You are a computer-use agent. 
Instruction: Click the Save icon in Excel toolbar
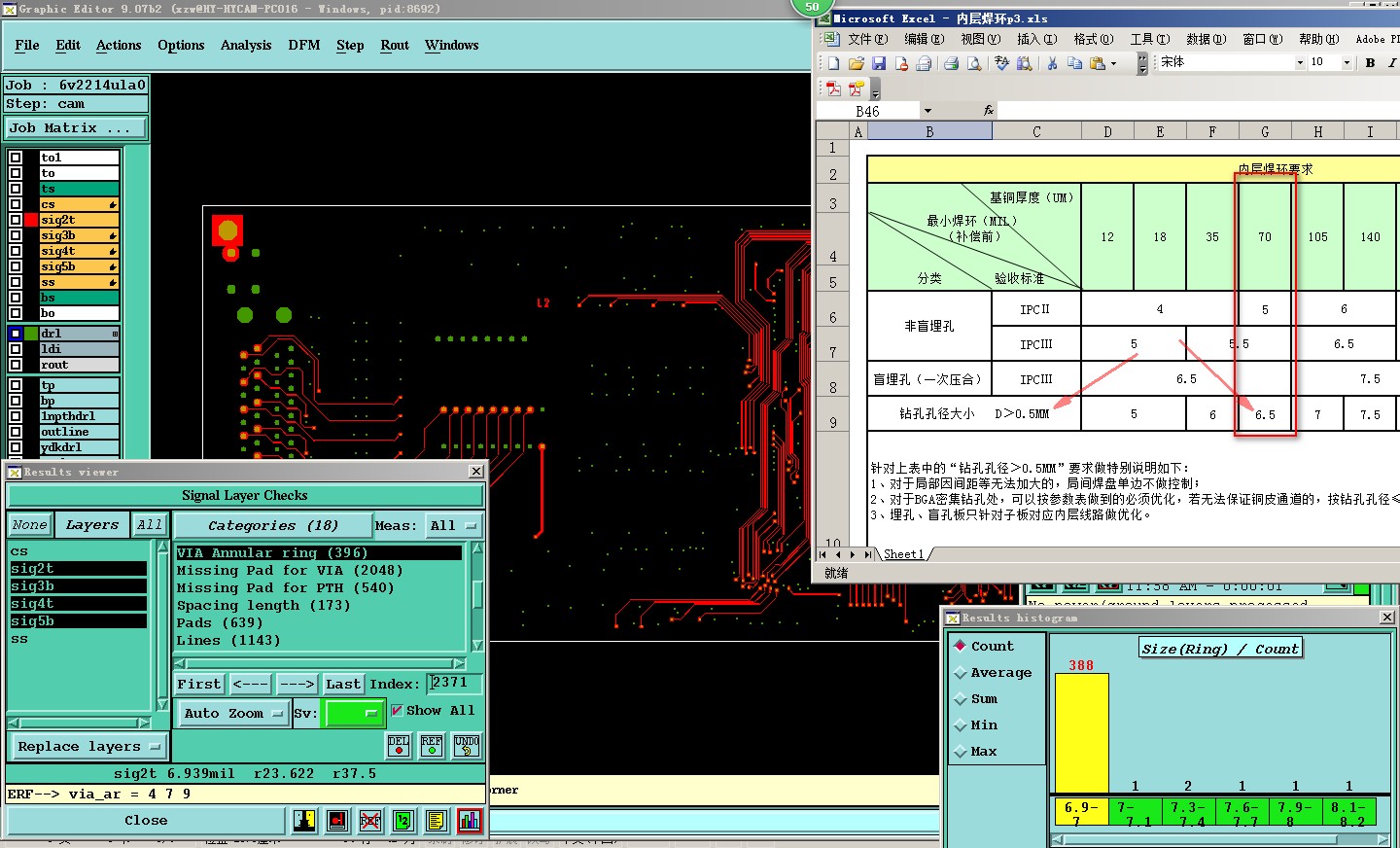click(x=879, y=63)
